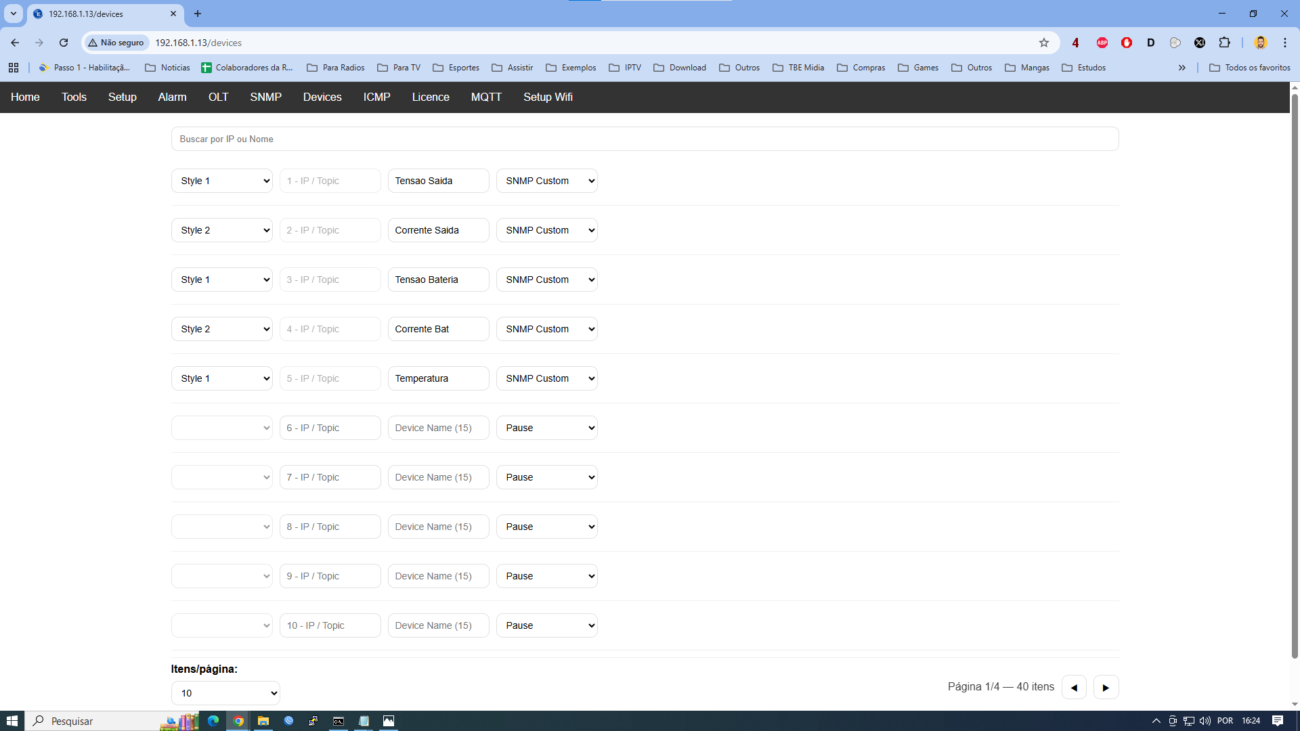
Task: Click the Device Name field in row 7
Action: coord(438,477)
